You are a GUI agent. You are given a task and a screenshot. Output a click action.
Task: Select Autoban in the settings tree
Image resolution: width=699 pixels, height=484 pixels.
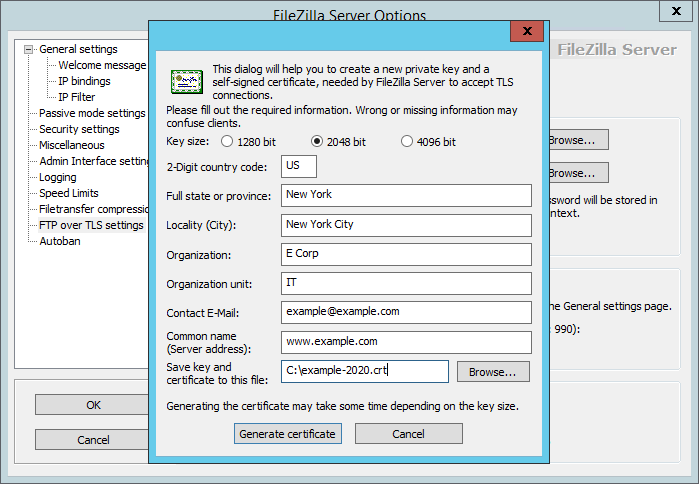(x=60, y=241)
